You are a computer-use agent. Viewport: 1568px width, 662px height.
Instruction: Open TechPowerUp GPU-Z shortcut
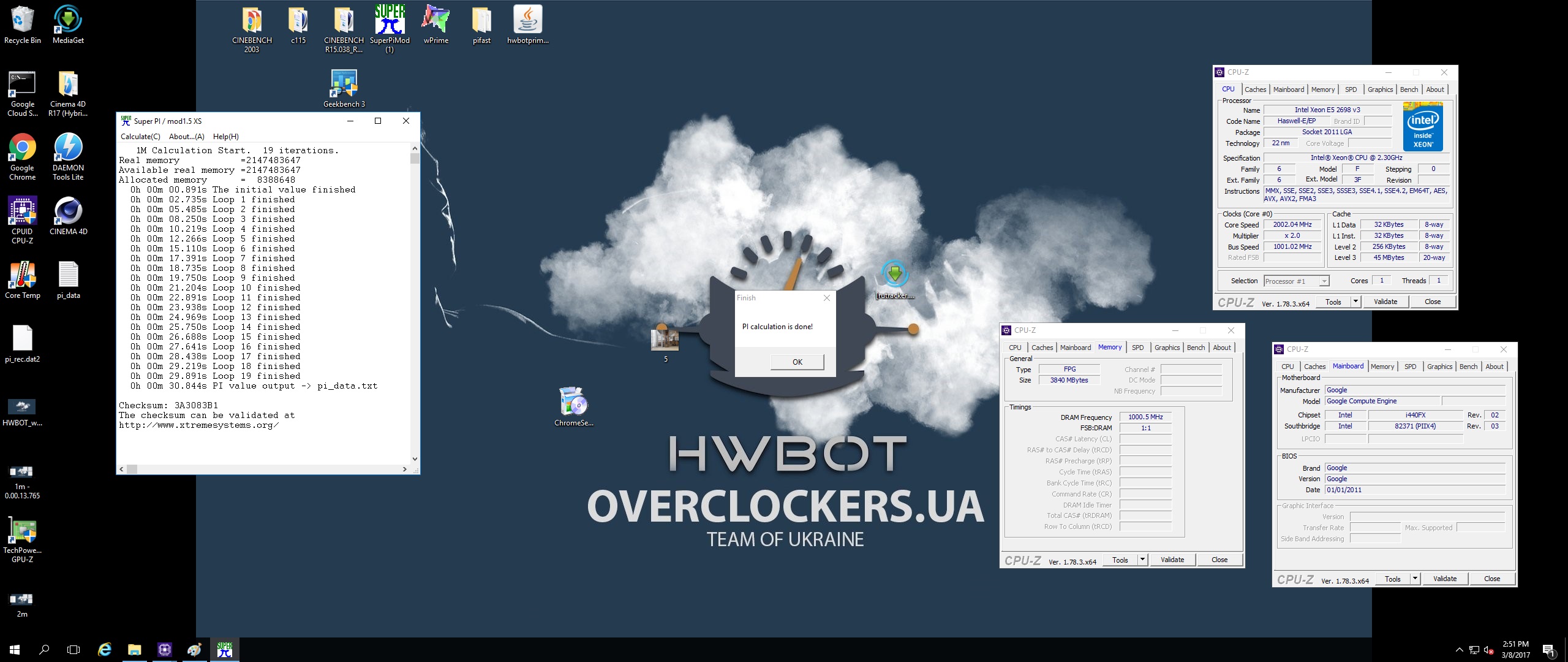[23, 539]
